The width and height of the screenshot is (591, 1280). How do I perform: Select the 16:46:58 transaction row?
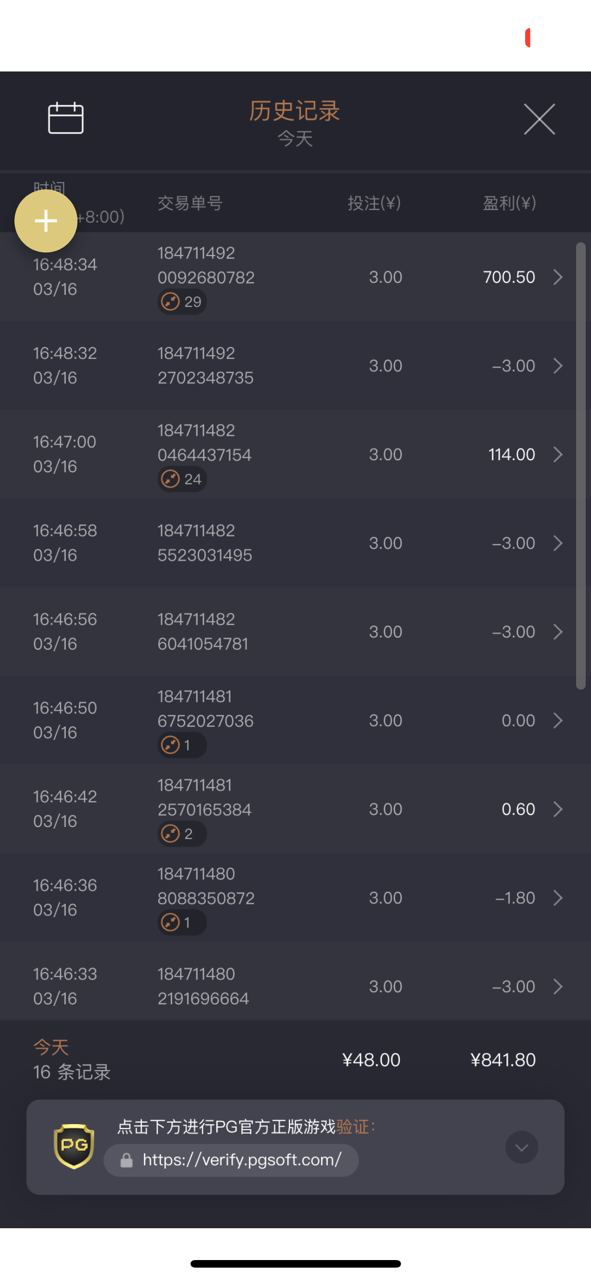(x=288, y=543)
